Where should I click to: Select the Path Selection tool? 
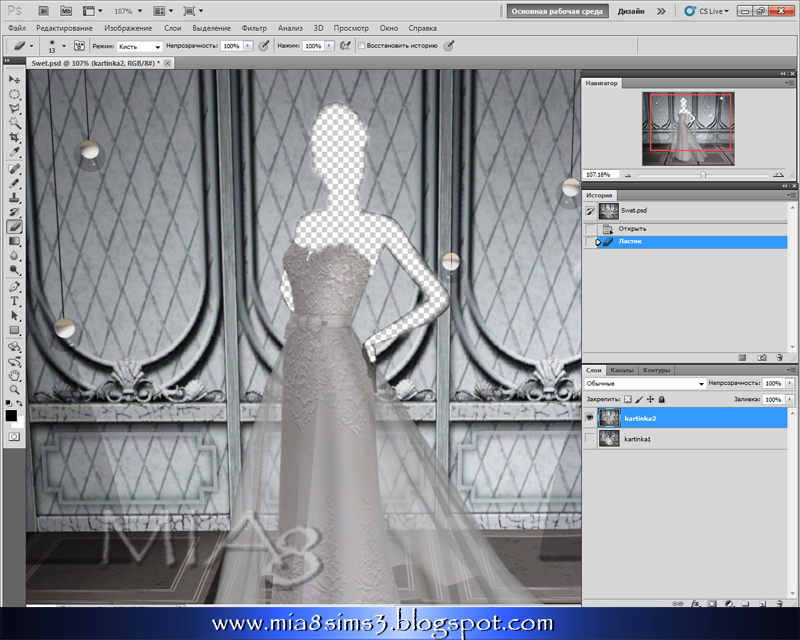[14, 315]
